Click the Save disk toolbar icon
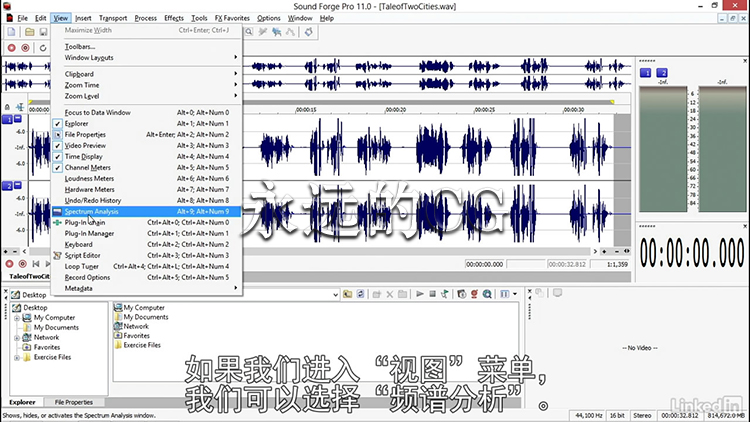Viewport: 750px width, 422px height. pos(43,32)
